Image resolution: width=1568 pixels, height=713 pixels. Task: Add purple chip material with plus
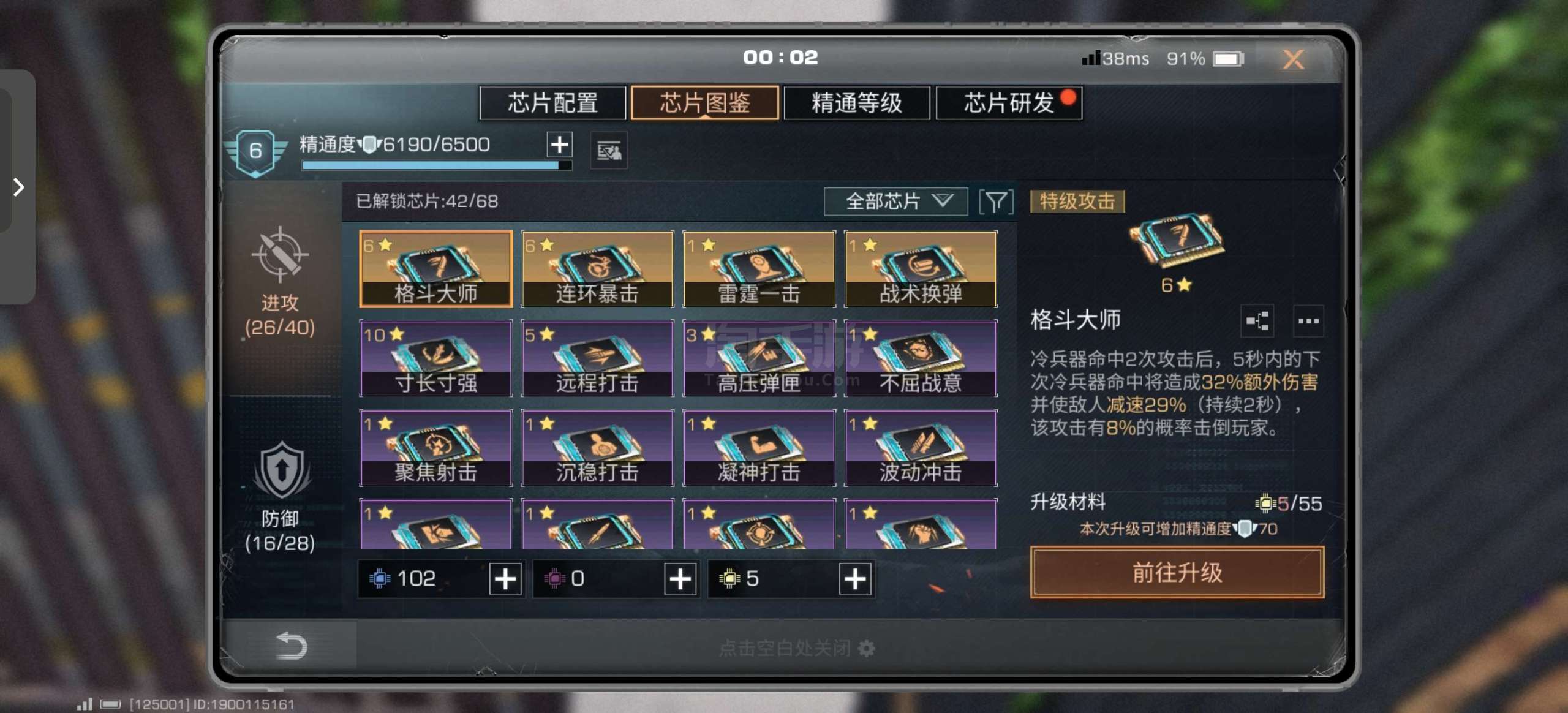point(680,579)
